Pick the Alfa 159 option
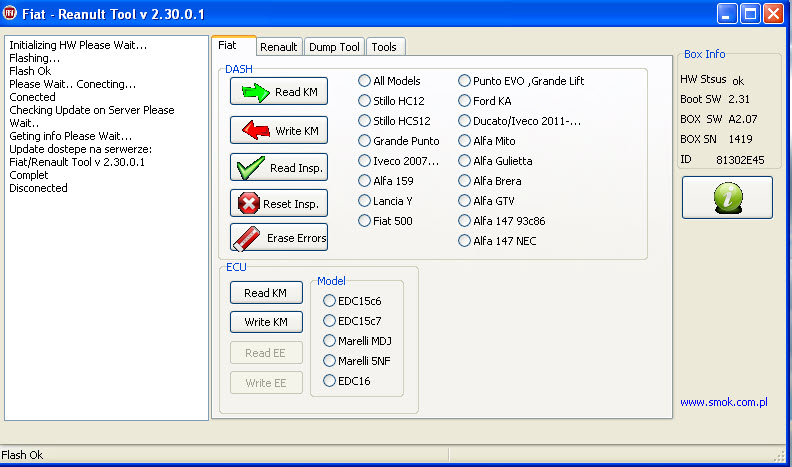Viewport: 792px width, 467px height. tap(385, 181)
